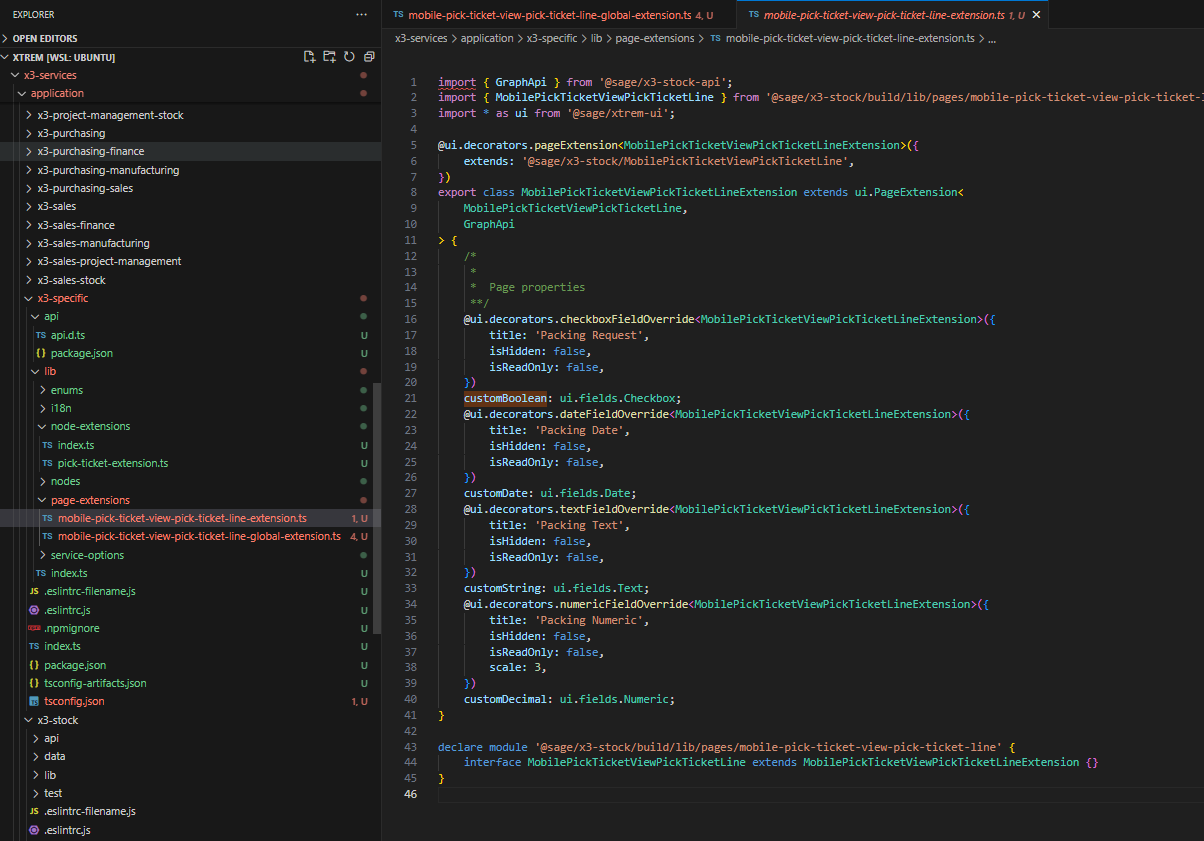1204x841 pixels.
Task: Collapse the node-extensions folder
Action: [42, 426]
